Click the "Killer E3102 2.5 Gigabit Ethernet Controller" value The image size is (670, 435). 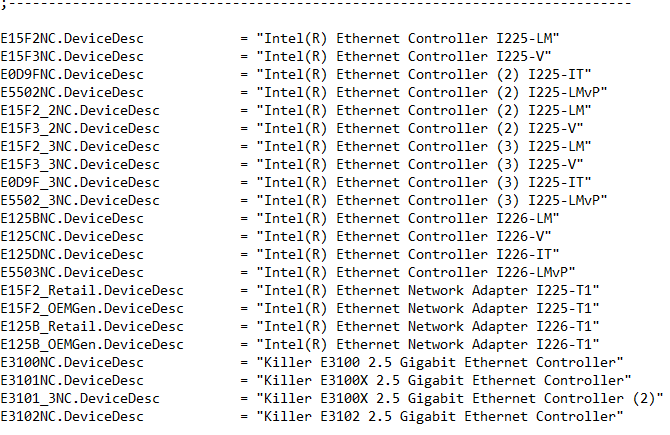pos(440,416)
